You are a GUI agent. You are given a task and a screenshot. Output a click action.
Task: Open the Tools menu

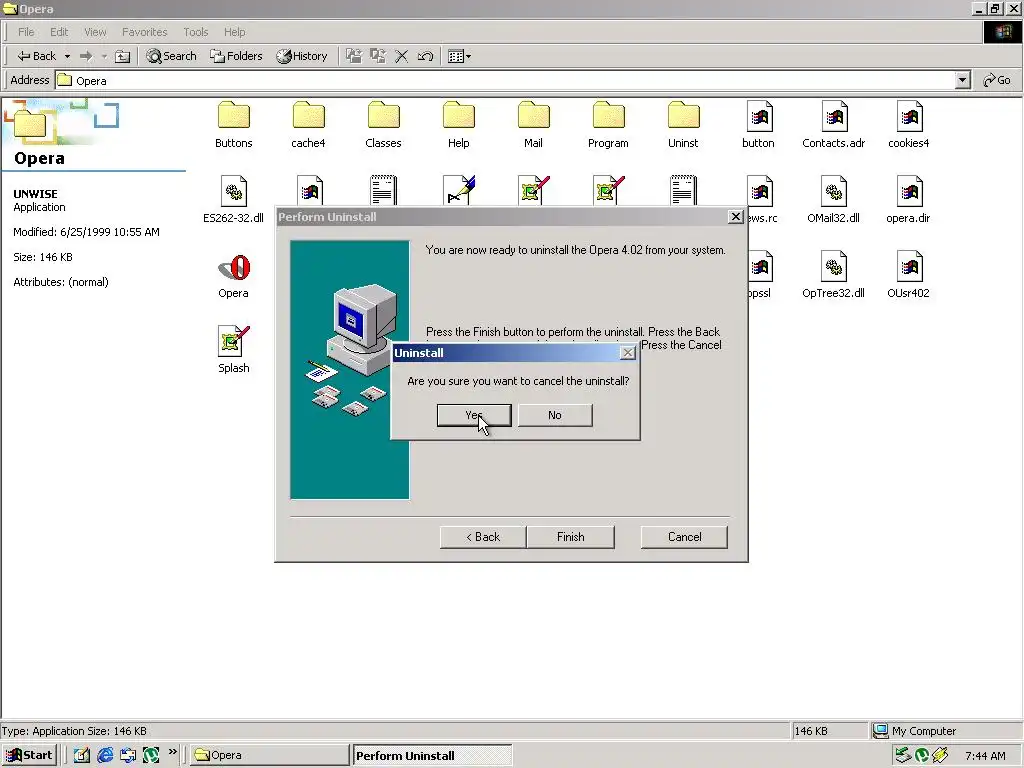click(x=195, y=32)
